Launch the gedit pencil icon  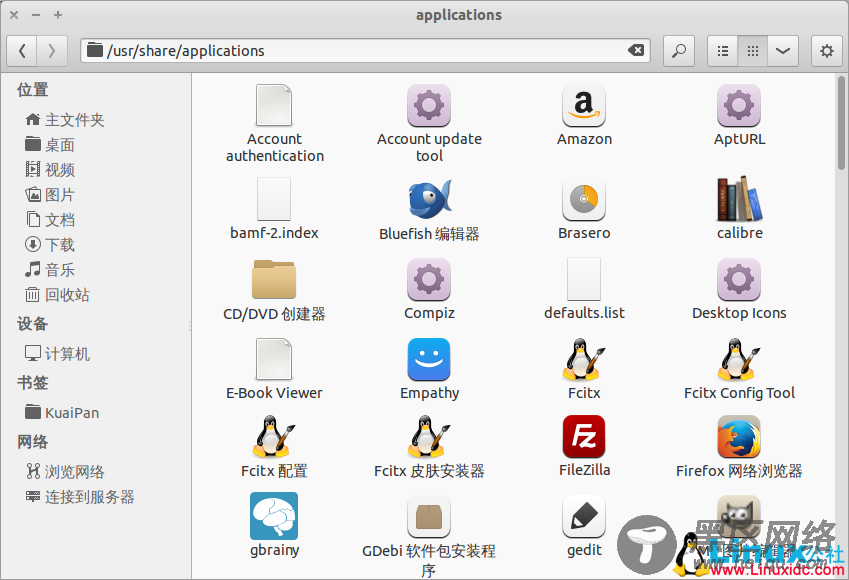pyautogui.click(x=584, y=516)
